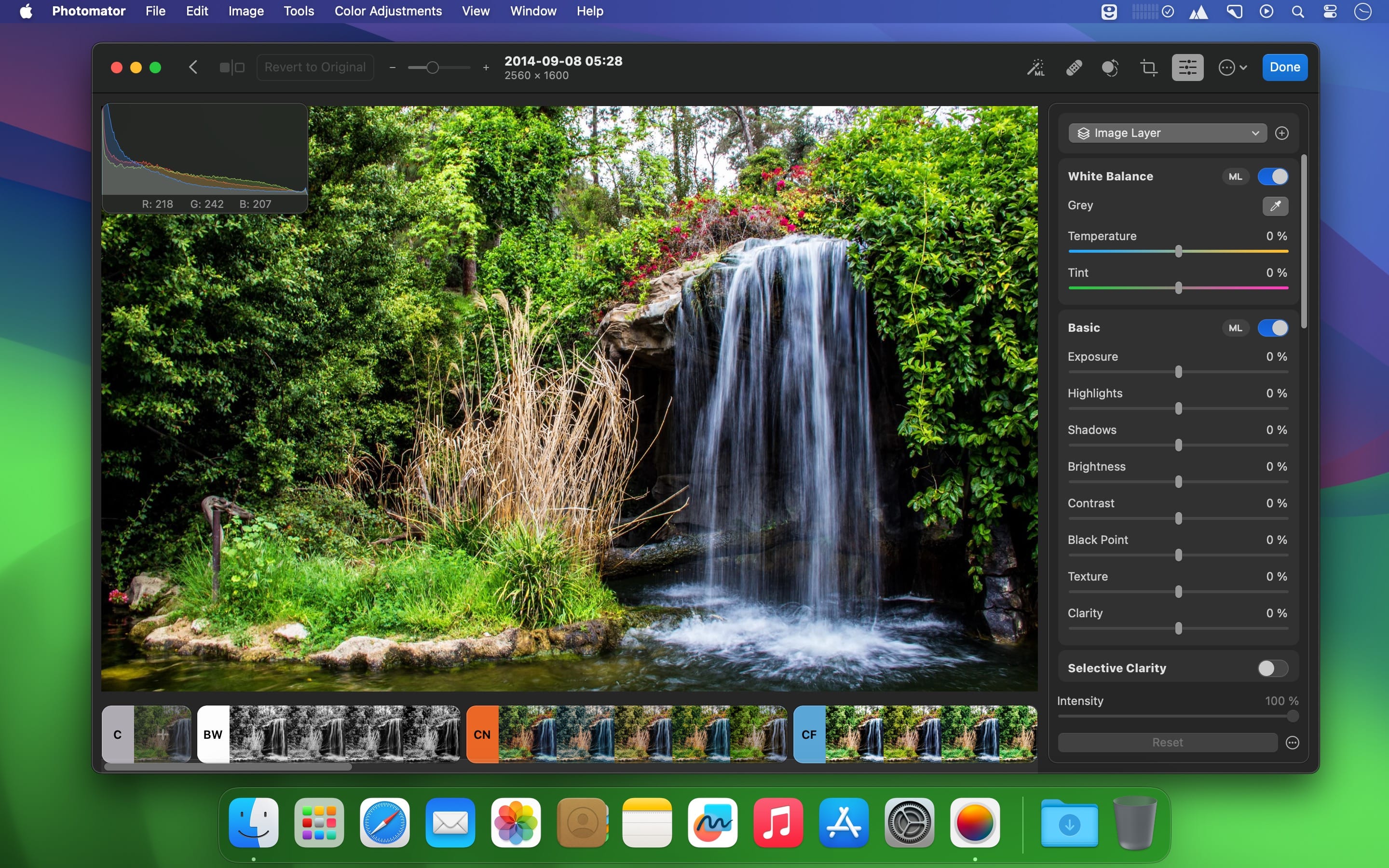Open the Color Adjustments menu

[x=388, y=12]
